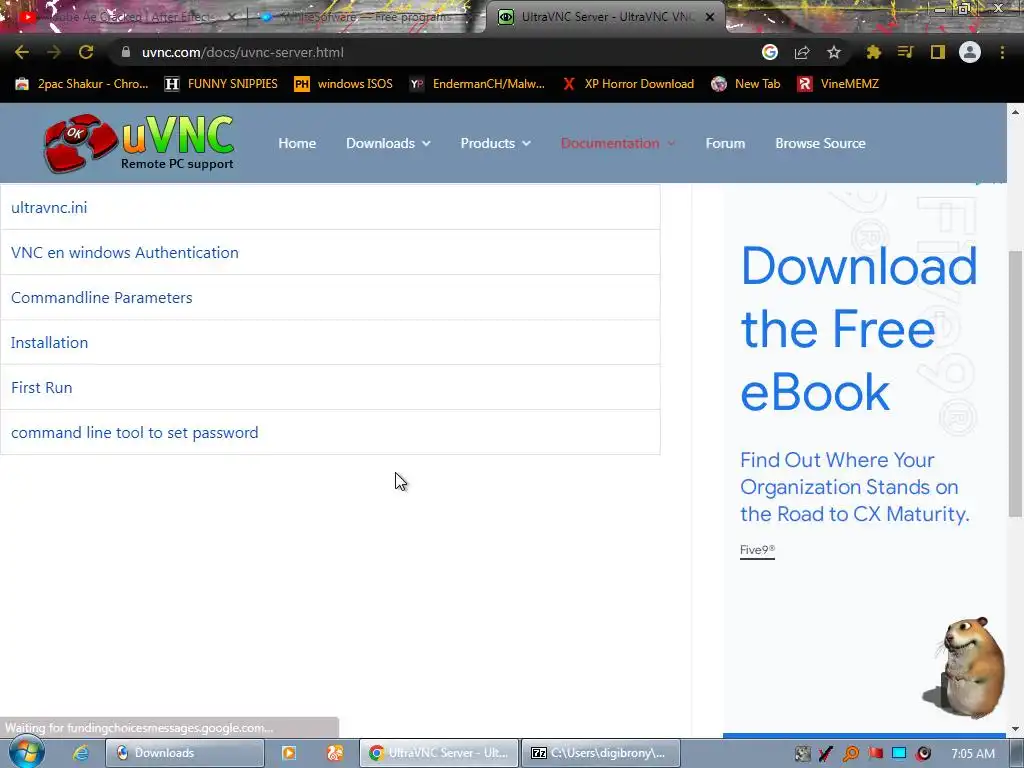Click the UltraVNC Server Chrome taskbar button
Viewport: 1024px width, 768px height.
tap(439, 753)
